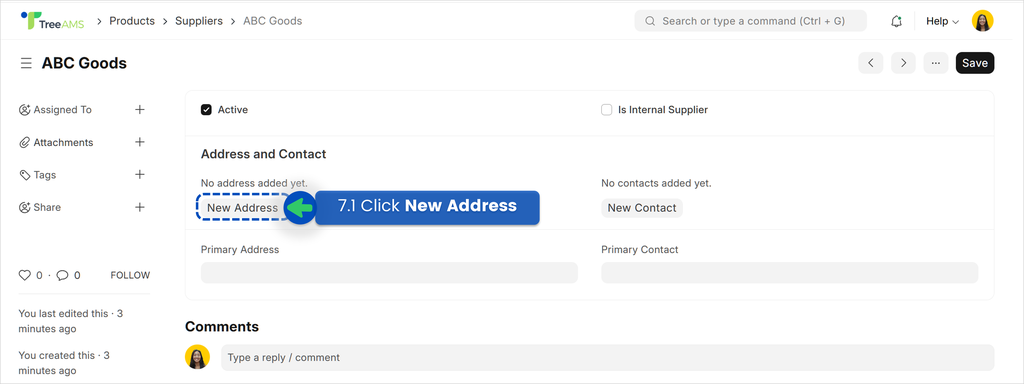Go to next record arrow

(x=903, y=63)
